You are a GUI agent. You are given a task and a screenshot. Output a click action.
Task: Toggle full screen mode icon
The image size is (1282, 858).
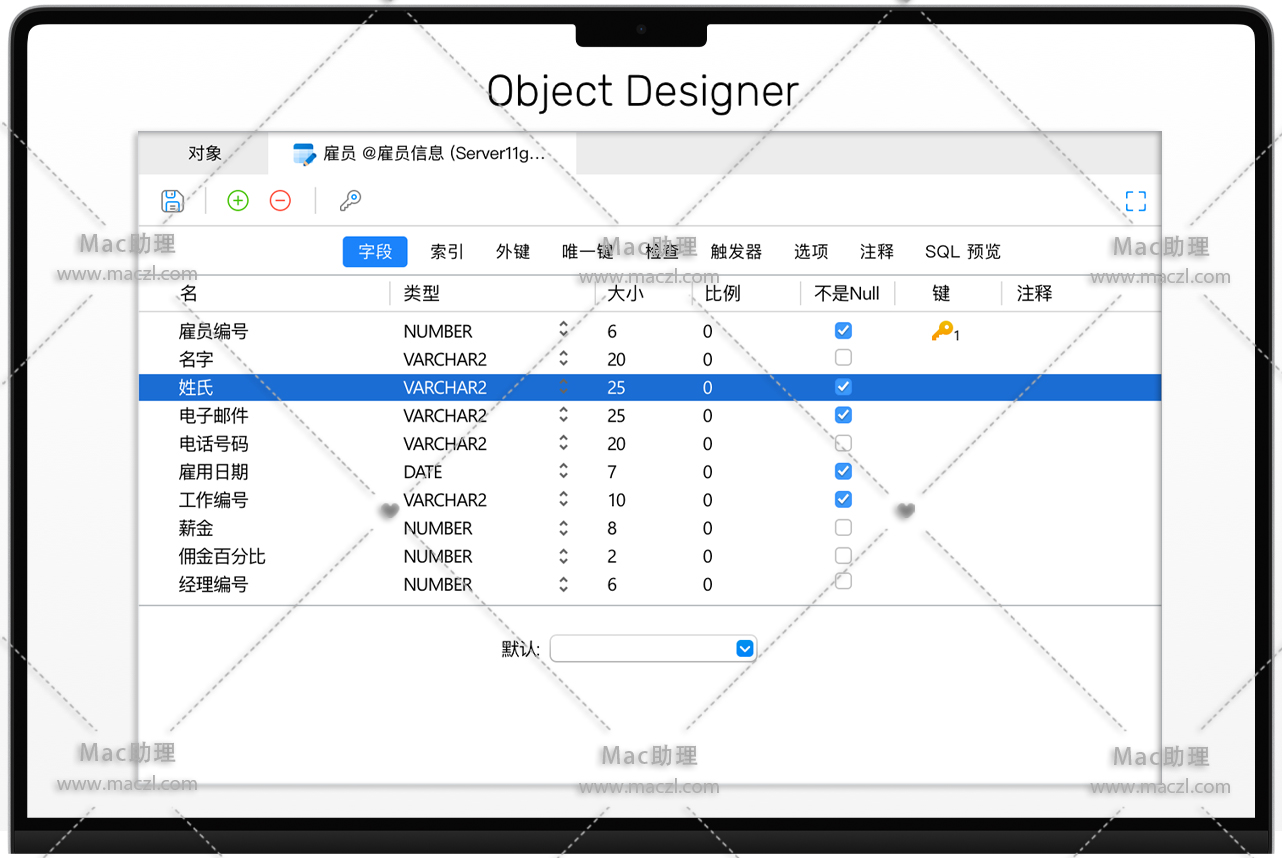[1135, 201]
